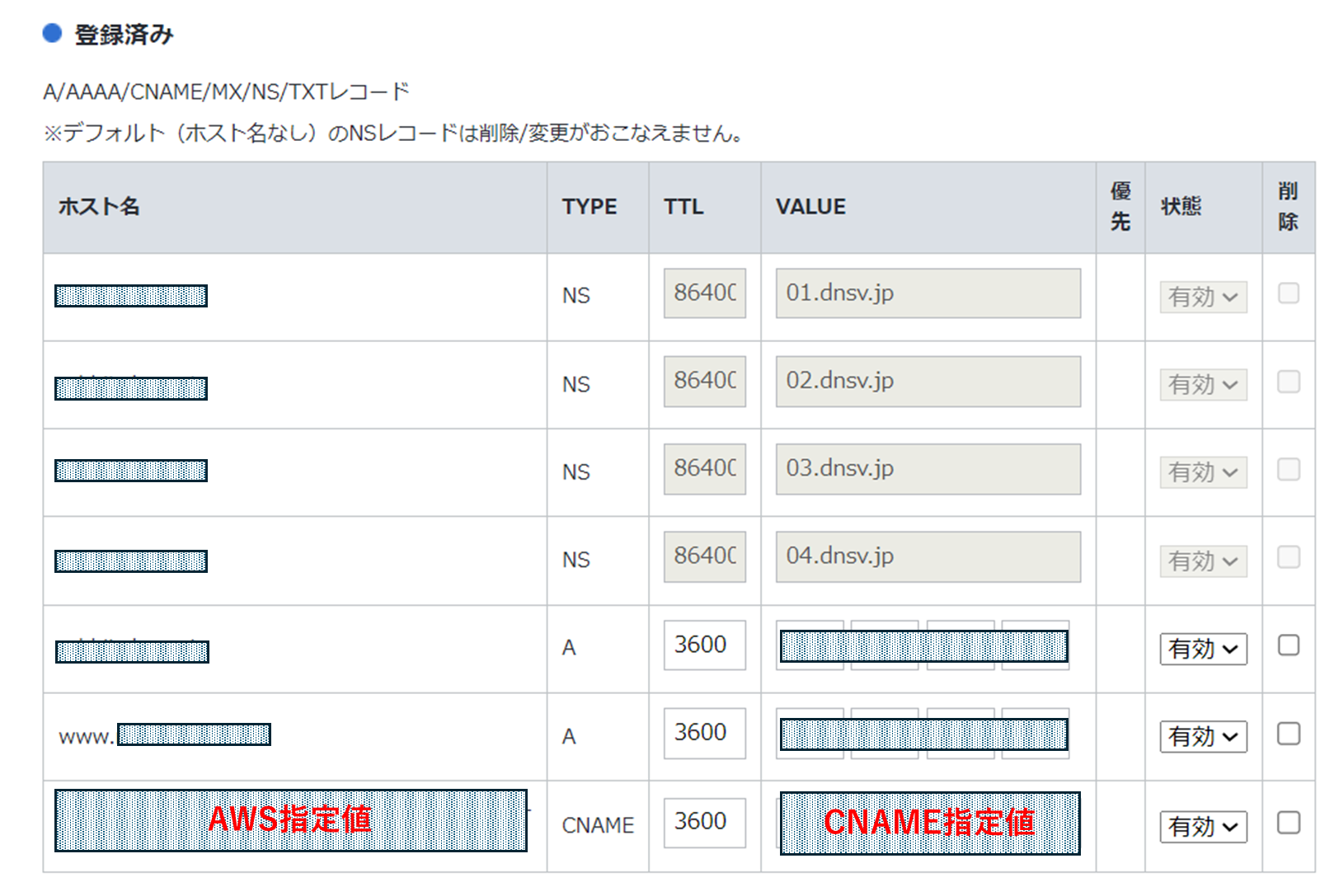This screenshot has height=896, width=1334.
Task: Click TTL field of 02.dnsv.jp row
Action: point(704,381)
